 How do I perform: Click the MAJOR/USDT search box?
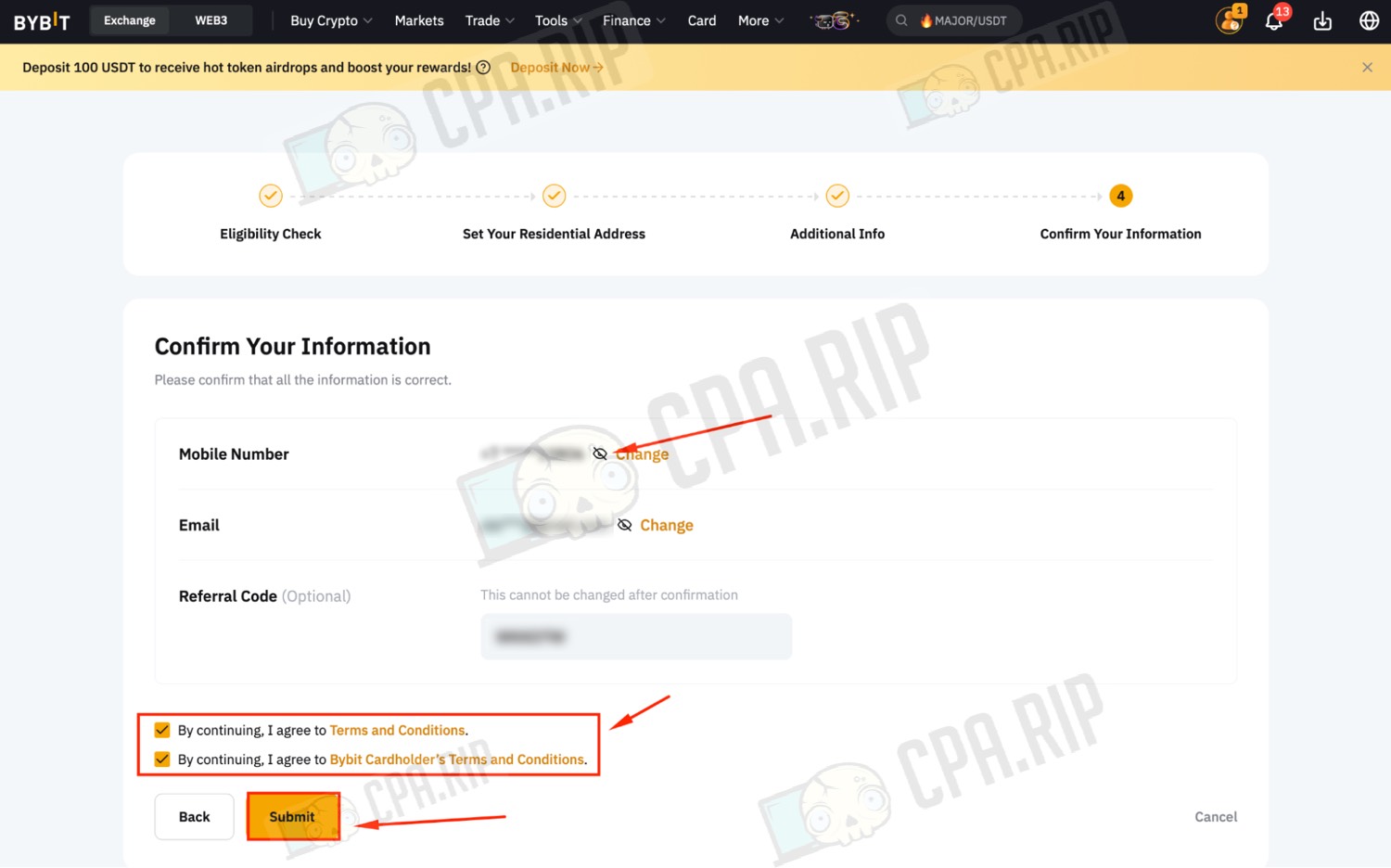(x=954, y=20)
